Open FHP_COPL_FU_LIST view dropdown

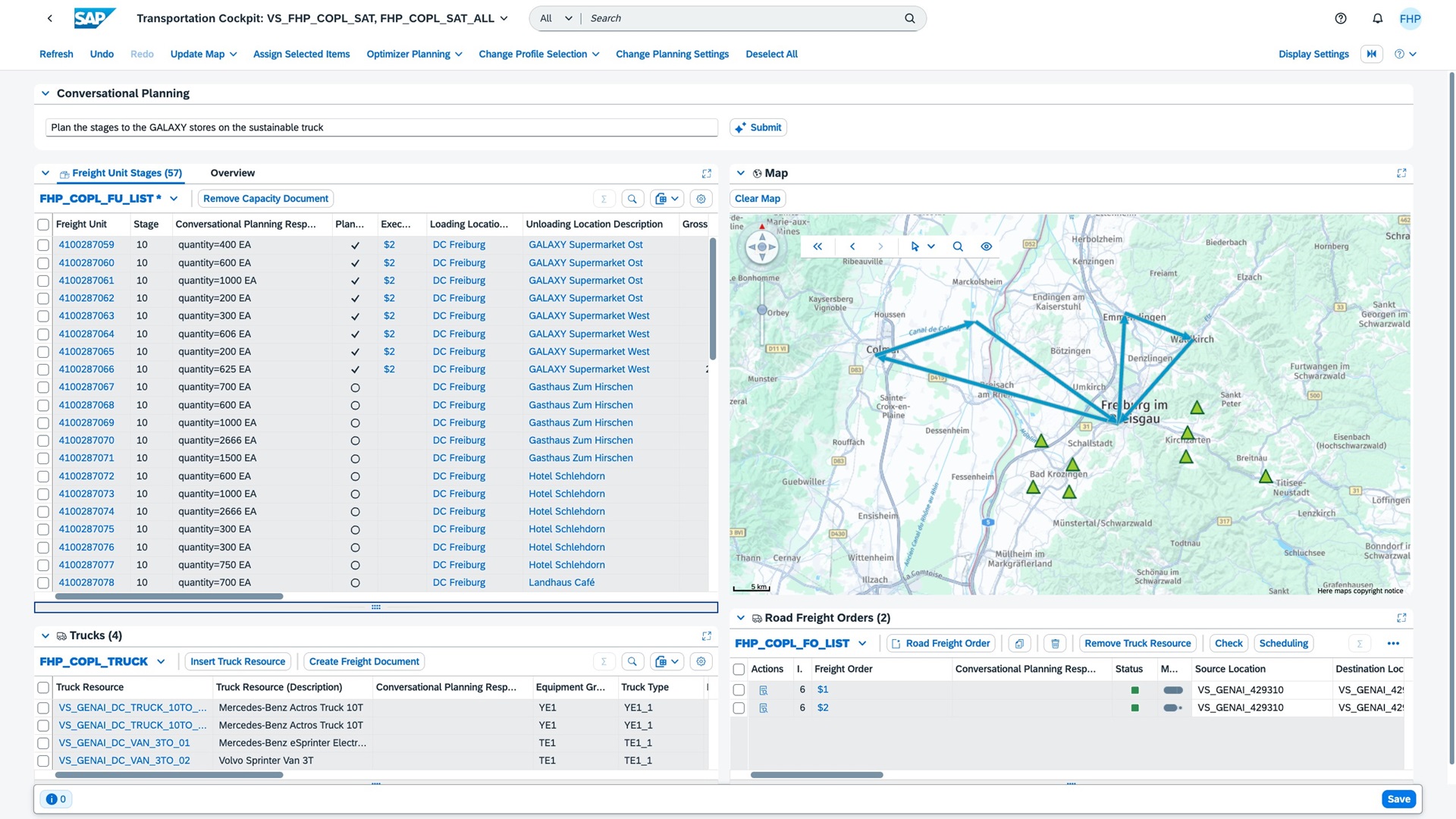pyautogui.click(x=174, y=199)
